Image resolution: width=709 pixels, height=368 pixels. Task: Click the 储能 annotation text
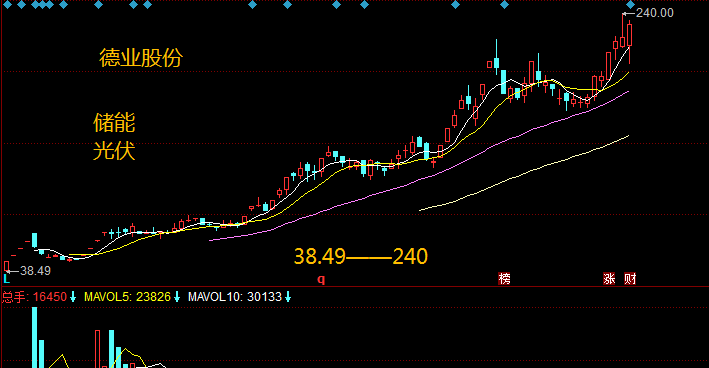pos(114,123)
